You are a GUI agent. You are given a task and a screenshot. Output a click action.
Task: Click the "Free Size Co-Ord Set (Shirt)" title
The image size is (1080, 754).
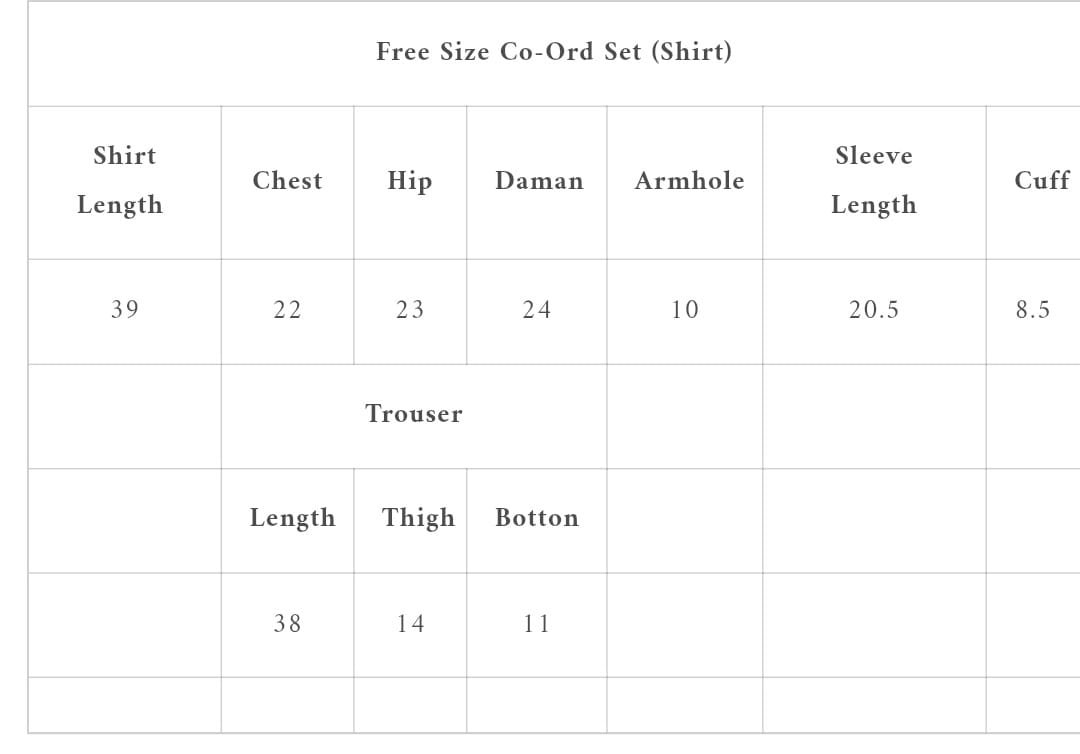coord(554,52)
